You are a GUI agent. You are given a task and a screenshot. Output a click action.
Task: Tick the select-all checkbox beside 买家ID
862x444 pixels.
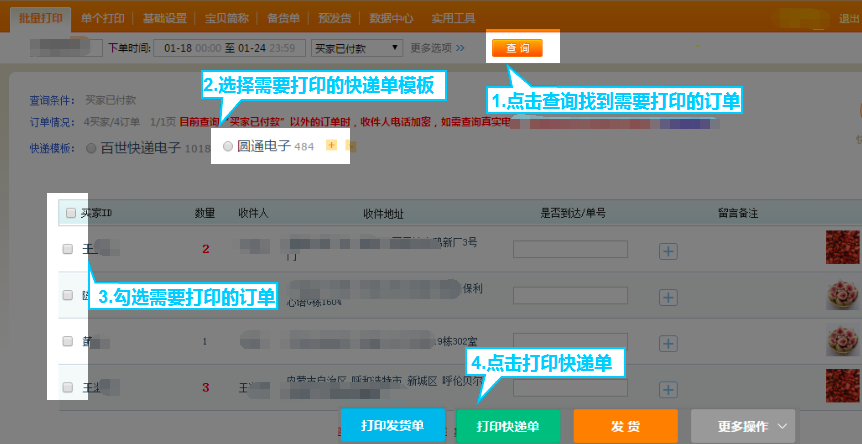pos(69,213)
